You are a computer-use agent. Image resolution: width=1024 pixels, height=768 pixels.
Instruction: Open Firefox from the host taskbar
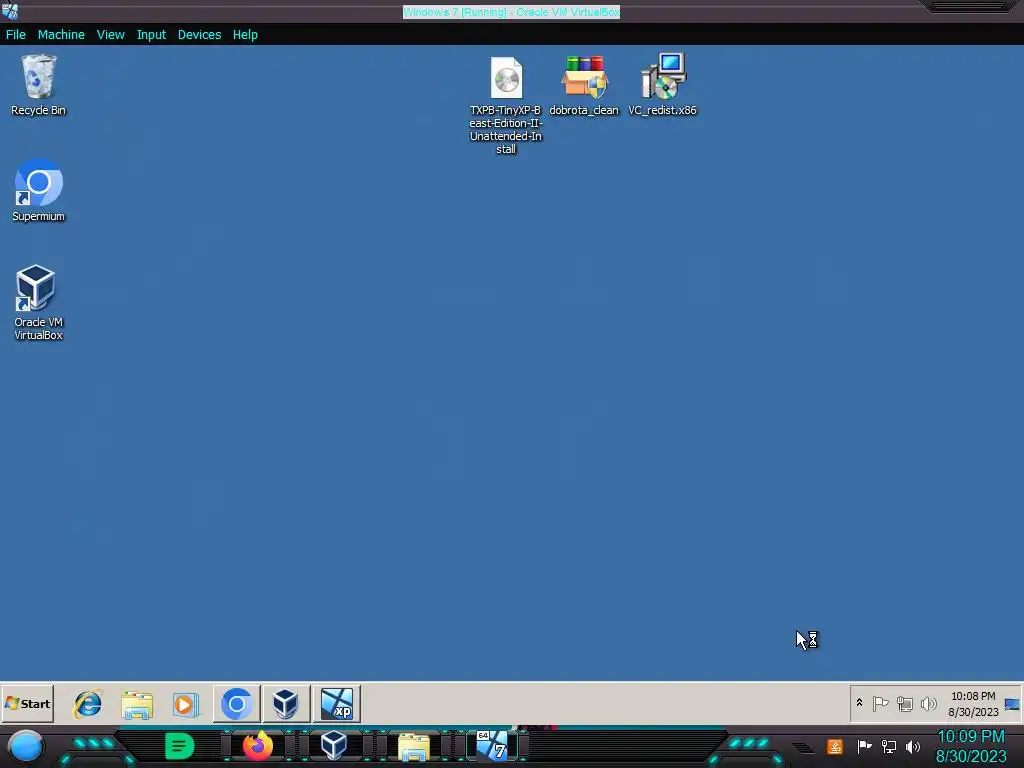[258, 746]
